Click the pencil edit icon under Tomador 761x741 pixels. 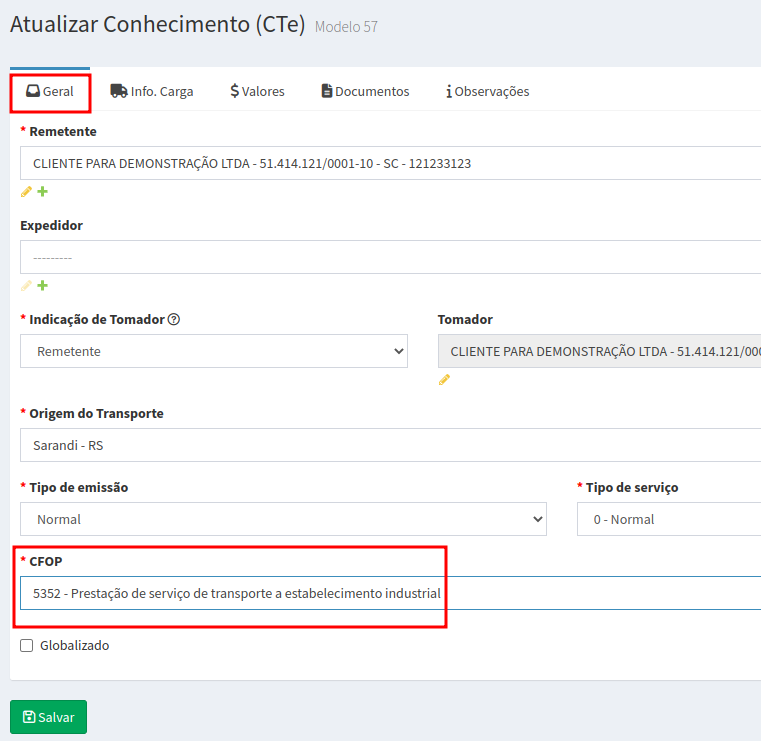tap(444, 380)
